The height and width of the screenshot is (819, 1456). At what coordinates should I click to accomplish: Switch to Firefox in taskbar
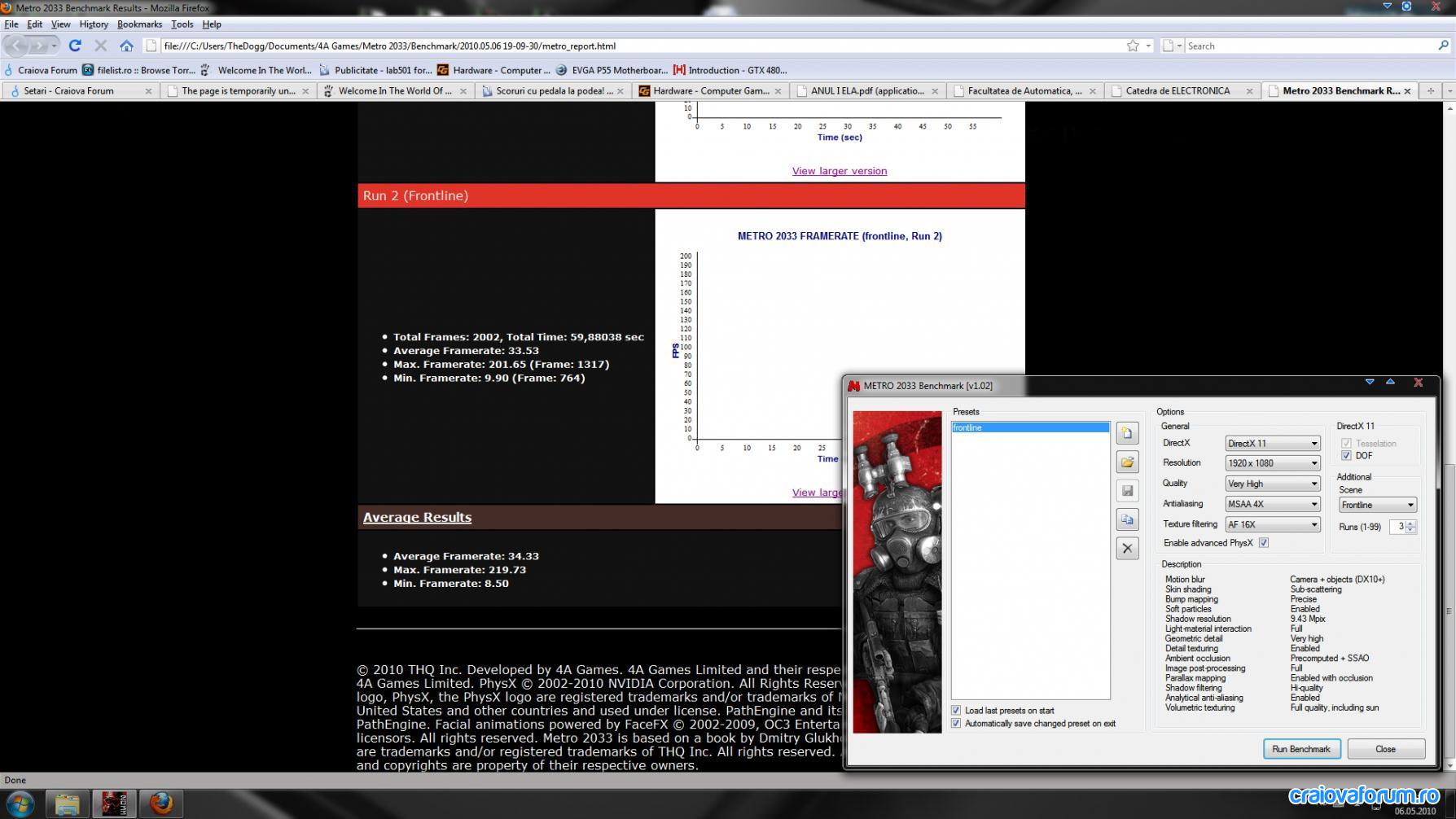click(161, 804)
